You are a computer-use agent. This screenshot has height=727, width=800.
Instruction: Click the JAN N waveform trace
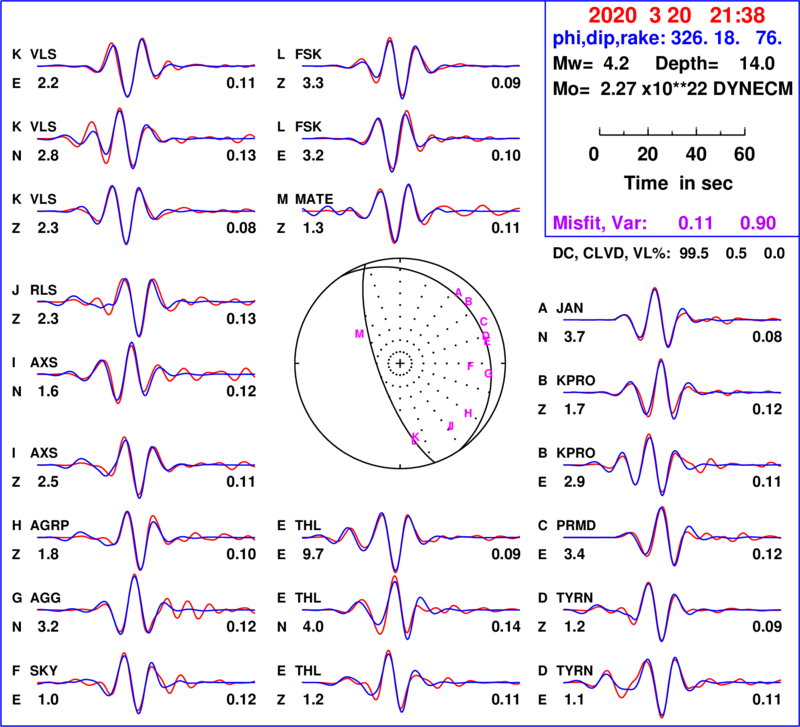[x=672, y=318]
